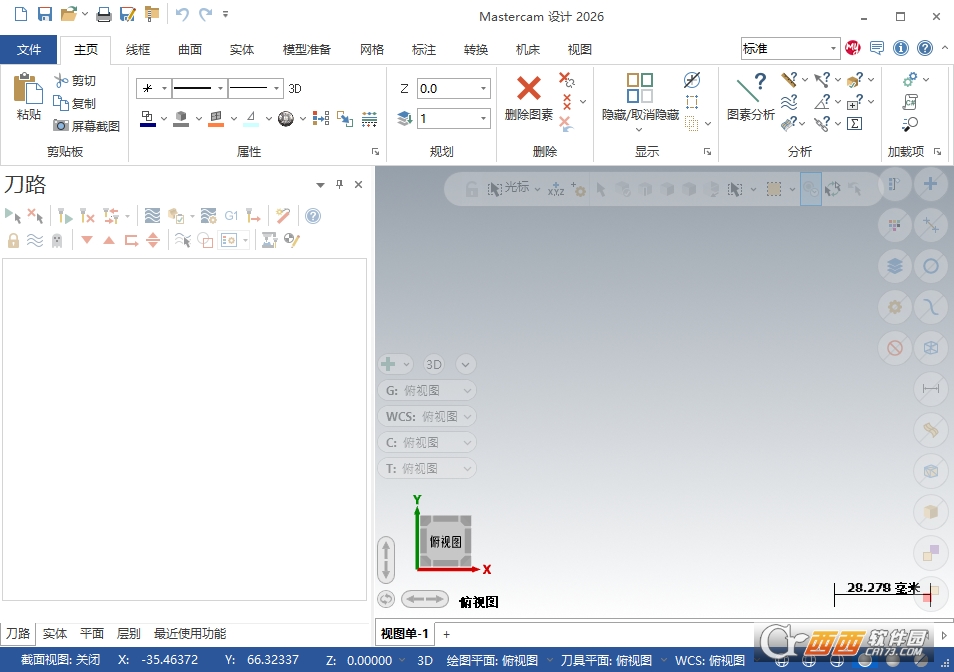This screenshot has height=672, width=954.
Task: Click 屏幕截图 screenshot button
Action: (x=86, y=126)
